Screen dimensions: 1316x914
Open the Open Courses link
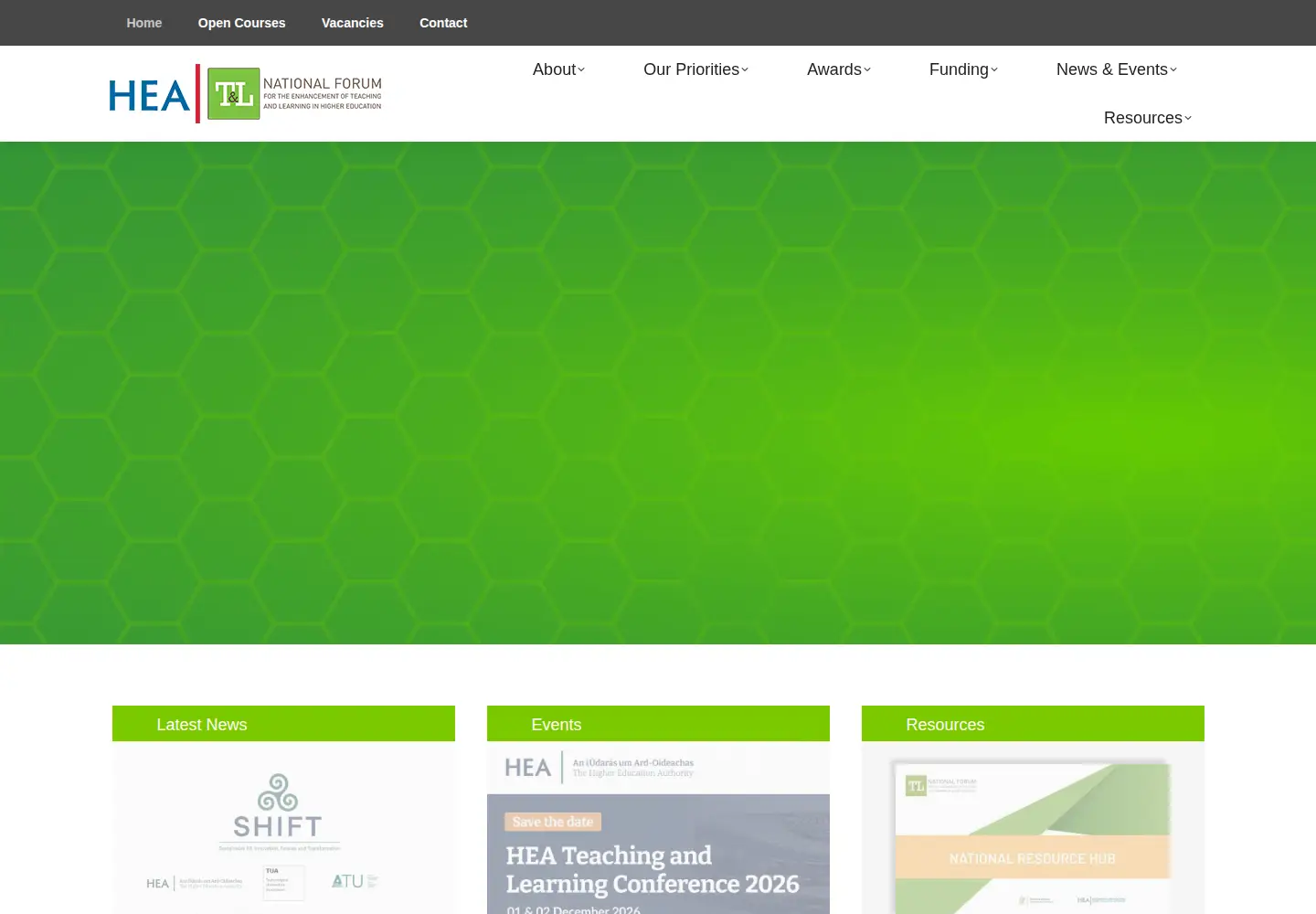pos(241,23)
